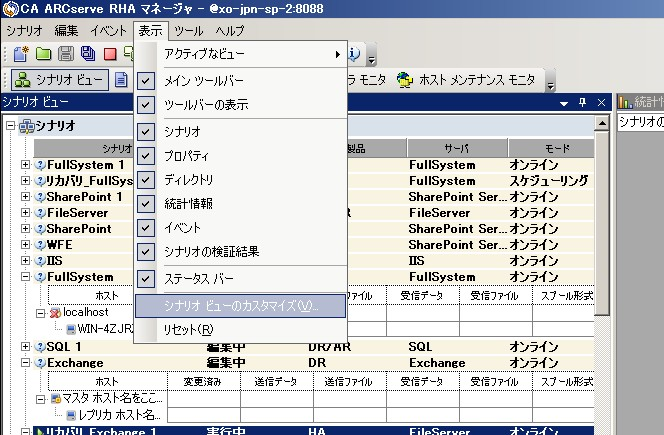Click the status icon of SharePoint 1
664x435 pixels.
(x=40, y=197)
